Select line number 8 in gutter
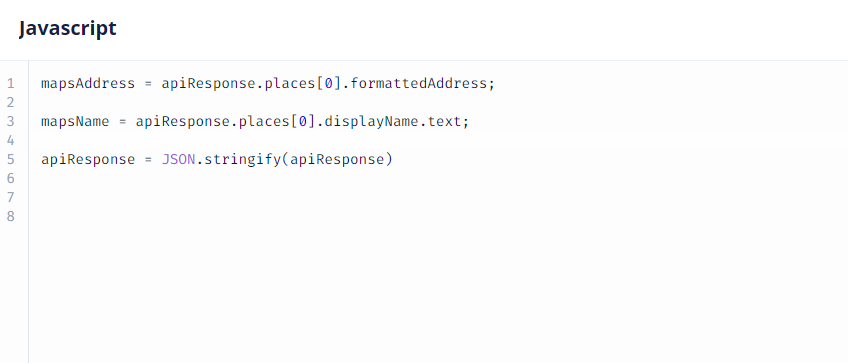The height and width of the screenshot is (363, 848). click(11, 216)
